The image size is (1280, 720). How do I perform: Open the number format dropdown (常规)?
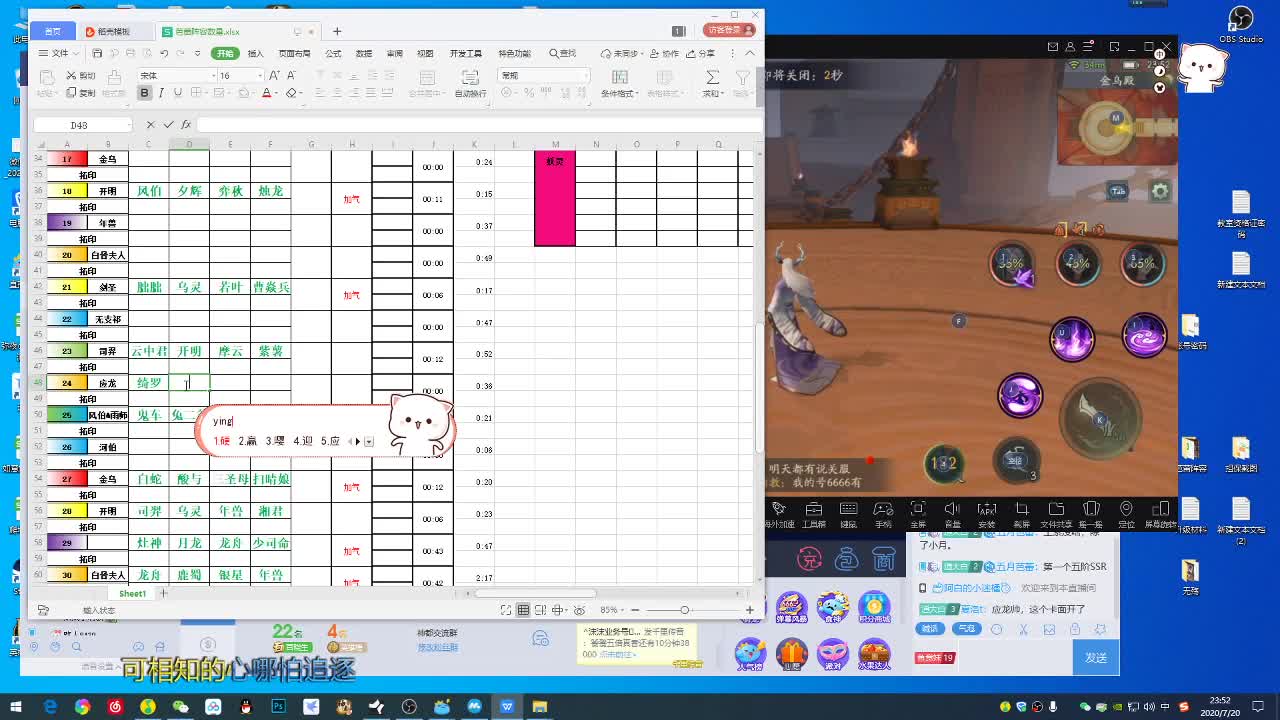pos(584,75)
